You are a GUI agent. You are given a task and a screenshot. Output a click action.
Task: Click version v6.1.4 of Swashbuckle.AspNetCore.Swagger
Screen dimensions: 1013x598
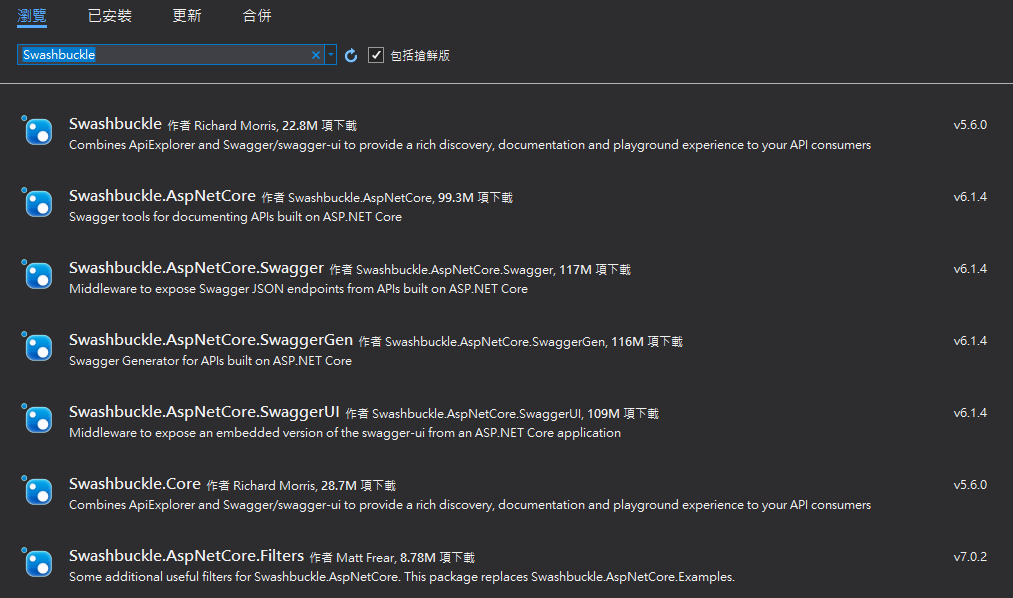click(970, 269)
